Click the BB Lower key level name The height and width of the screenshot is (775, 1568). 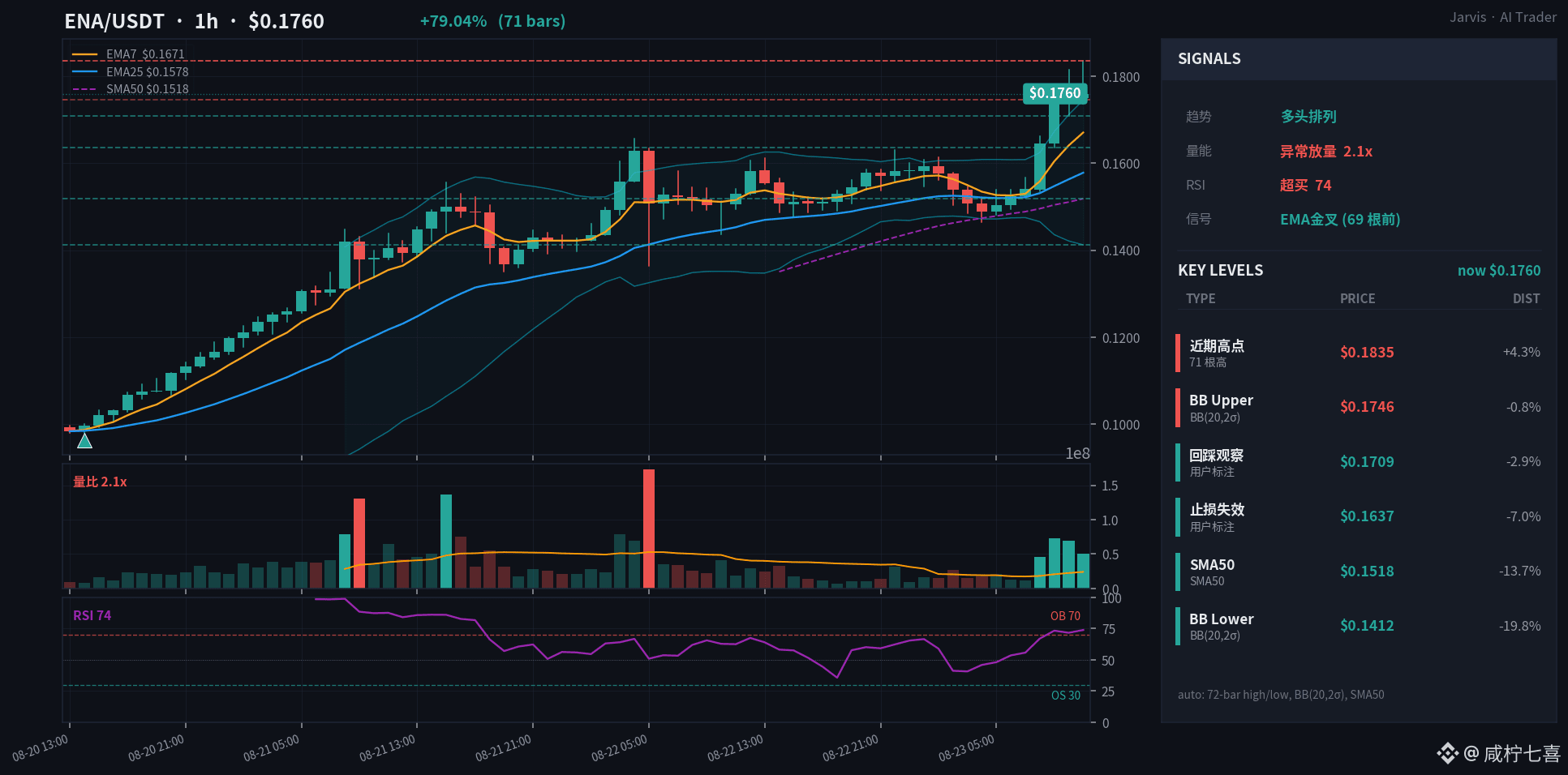[1222, 619]
